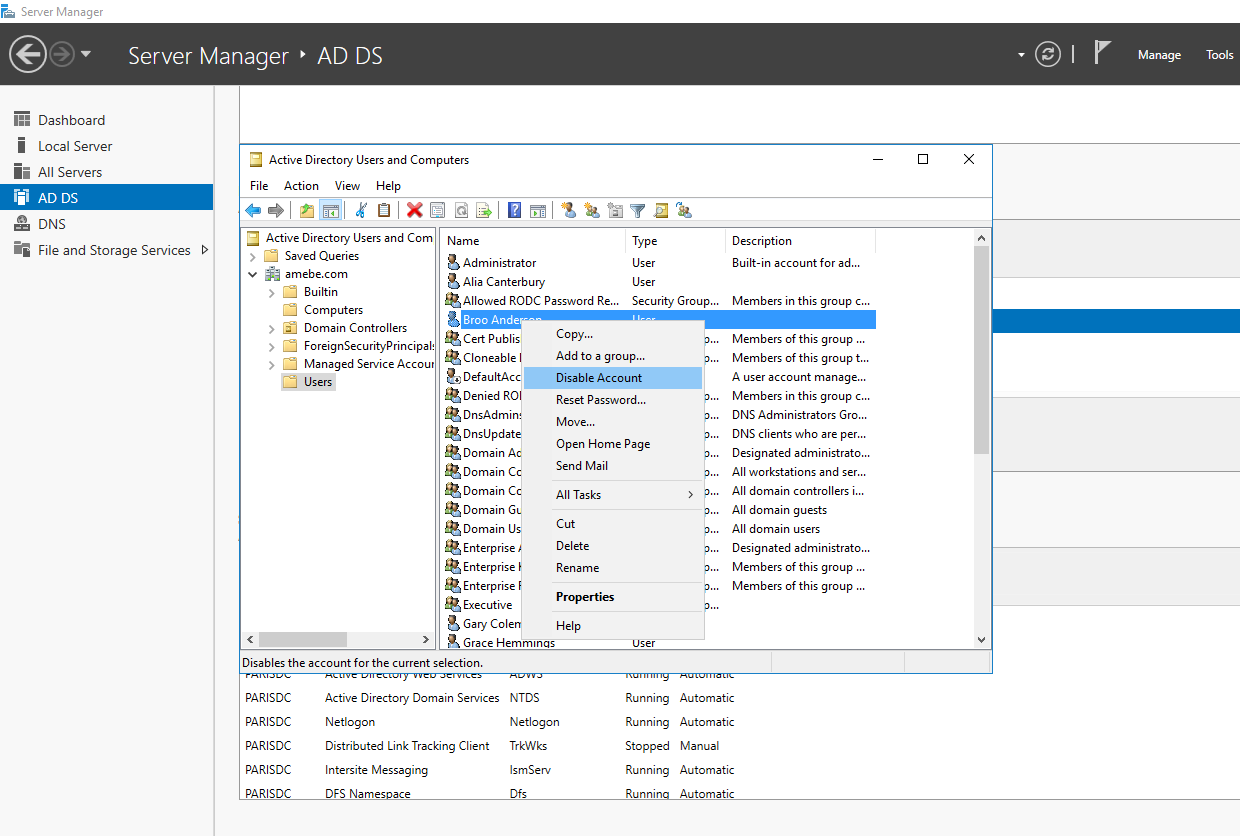Select Intersite Messaging service row
The image size is (1240, 836).
pos(490,770)
